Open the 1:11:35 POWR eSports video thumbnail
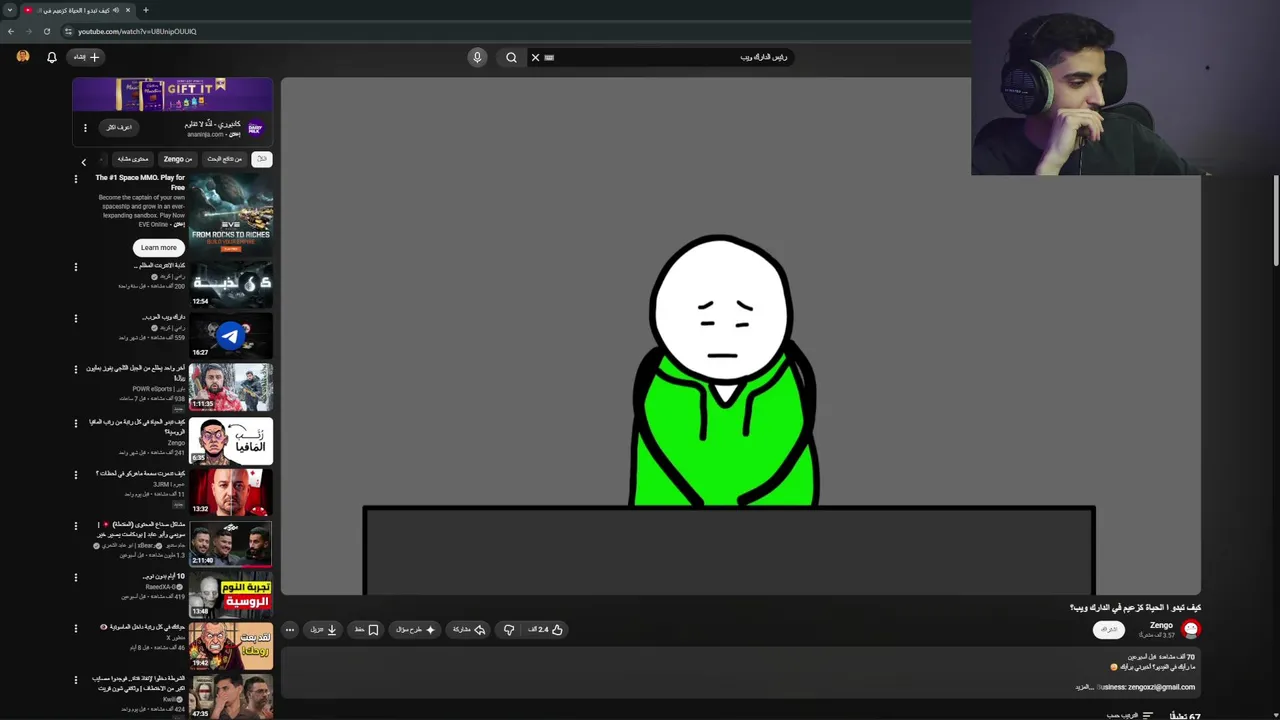Viewport: 1280px width, 720px height. pyautogui.click(x=231, y=387)
